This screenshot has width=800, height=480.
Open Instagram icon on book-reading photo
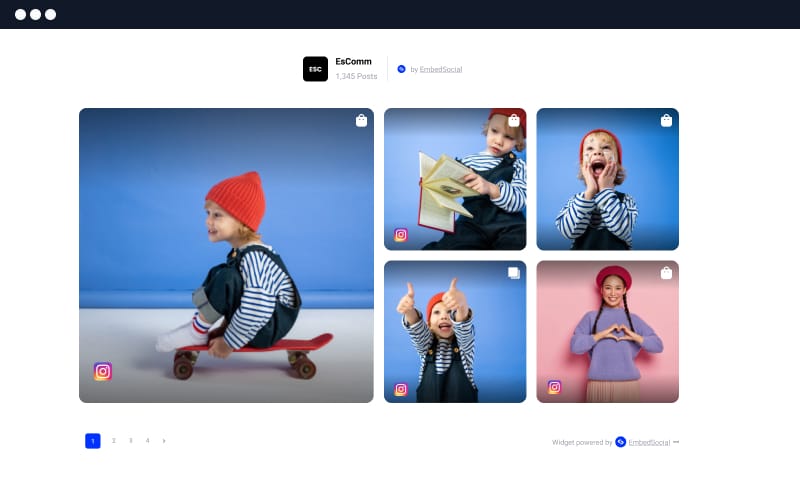click(401, 235)
